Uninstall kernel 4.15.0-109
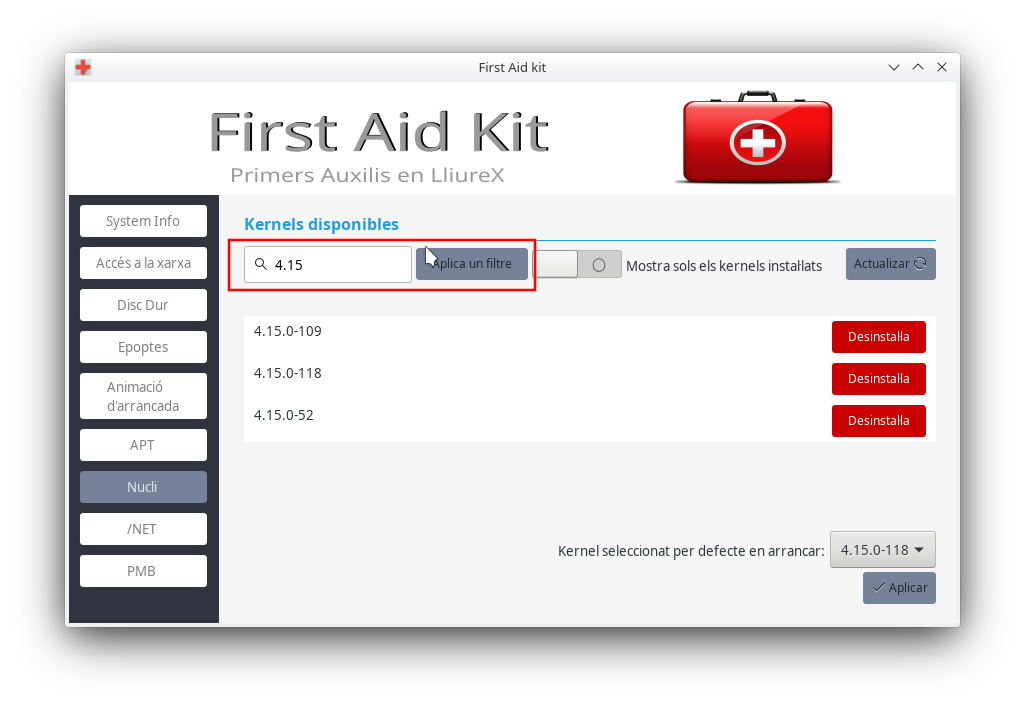The image size is (1025, 704). (x=878, y=337)
